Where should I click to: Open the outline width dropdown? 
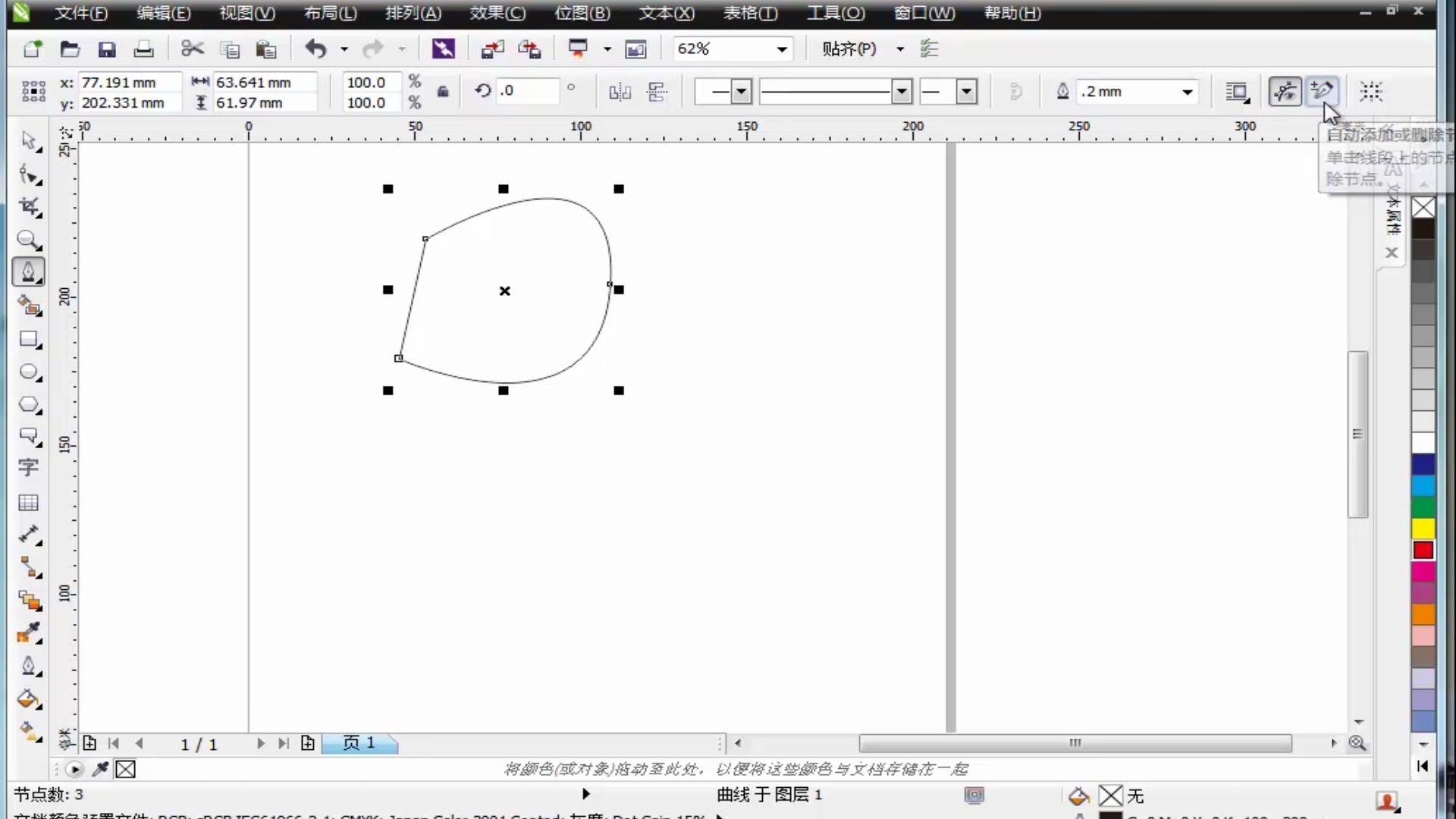(1187, 92)
